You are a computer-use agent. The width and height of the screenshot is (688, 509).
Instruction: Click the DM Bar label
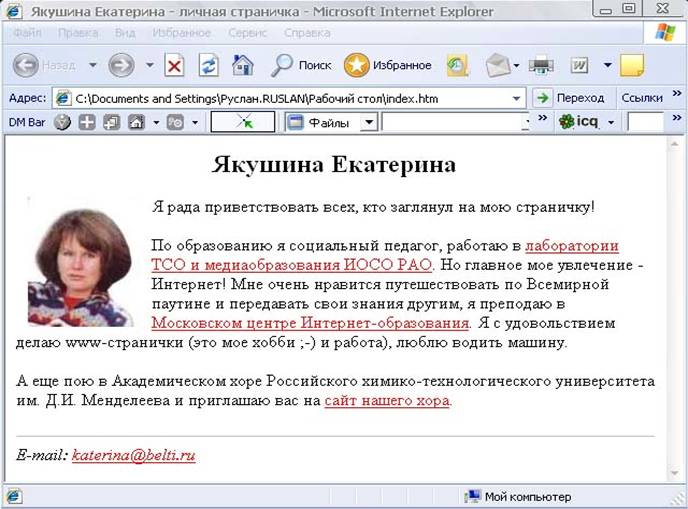coord(27,122)
